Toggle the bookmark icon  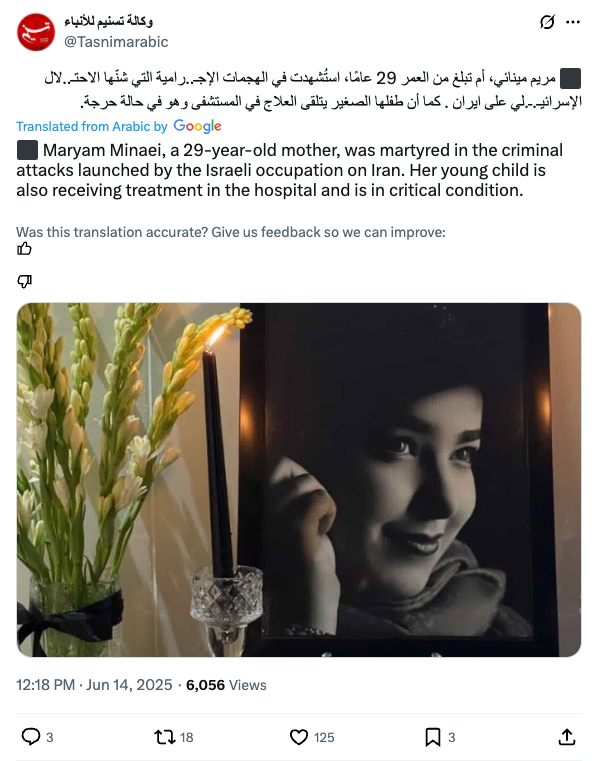pyautogui.click(x=432, y=737)
